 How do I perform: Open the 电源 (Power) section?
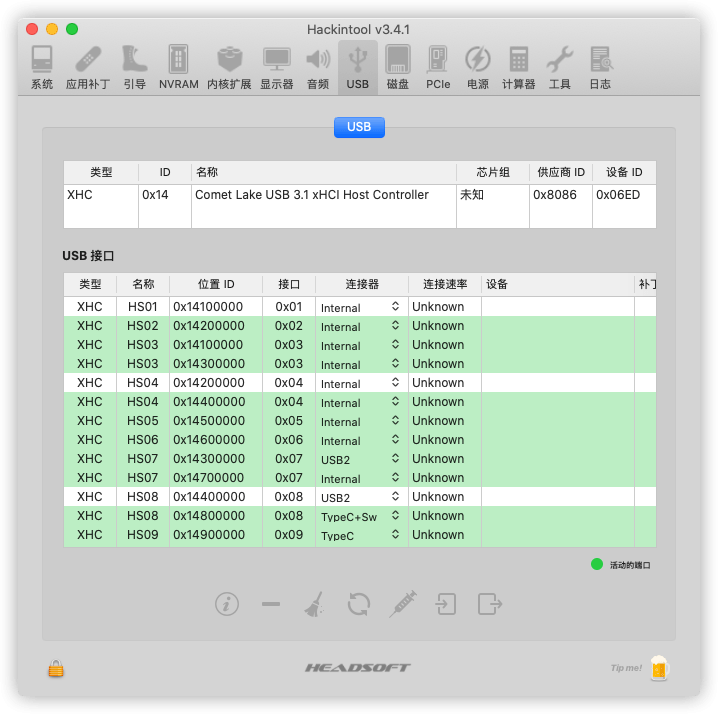tap(478, 67)
